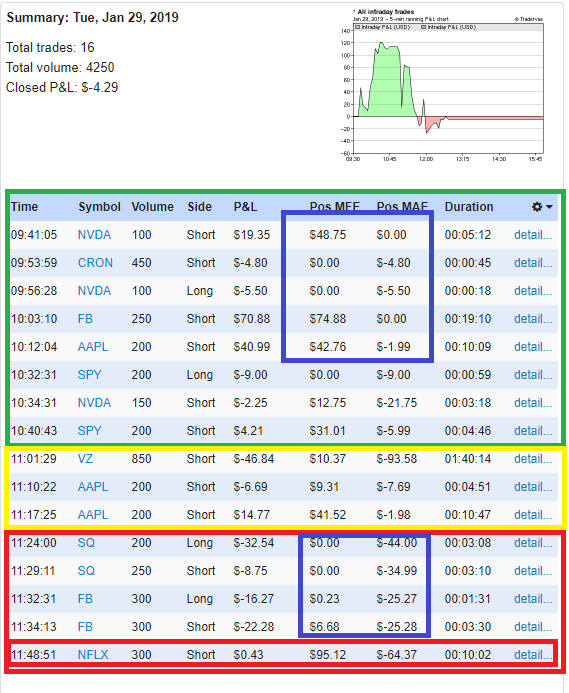Click the Time column header
The image size is (569, 693).
24,207
